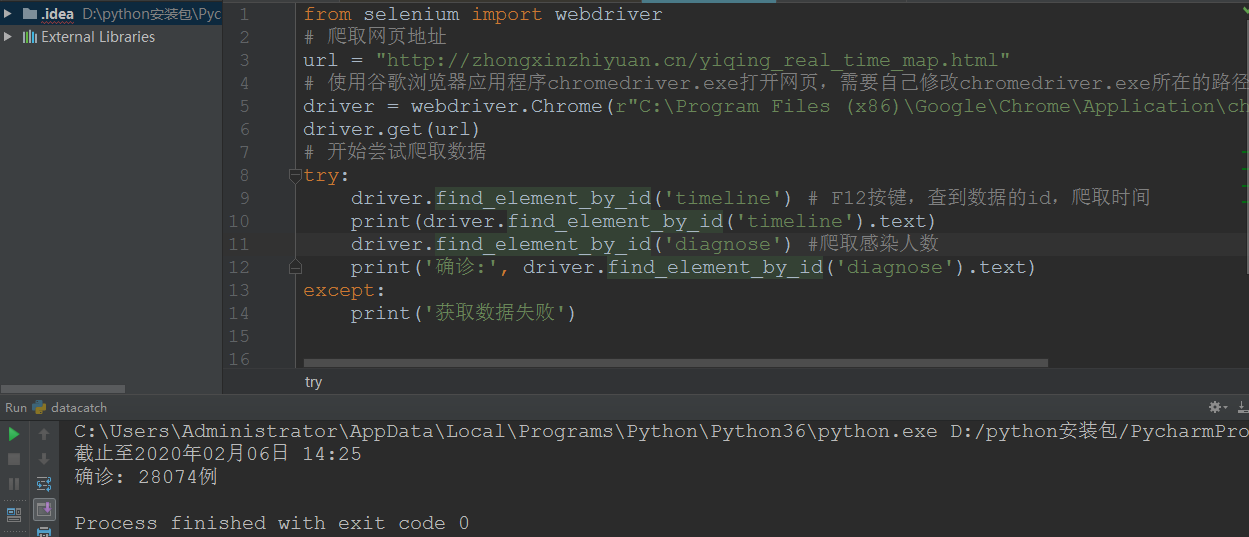Click line number 9 in the gutter
1249x537 pixels.
pos(244,198)
